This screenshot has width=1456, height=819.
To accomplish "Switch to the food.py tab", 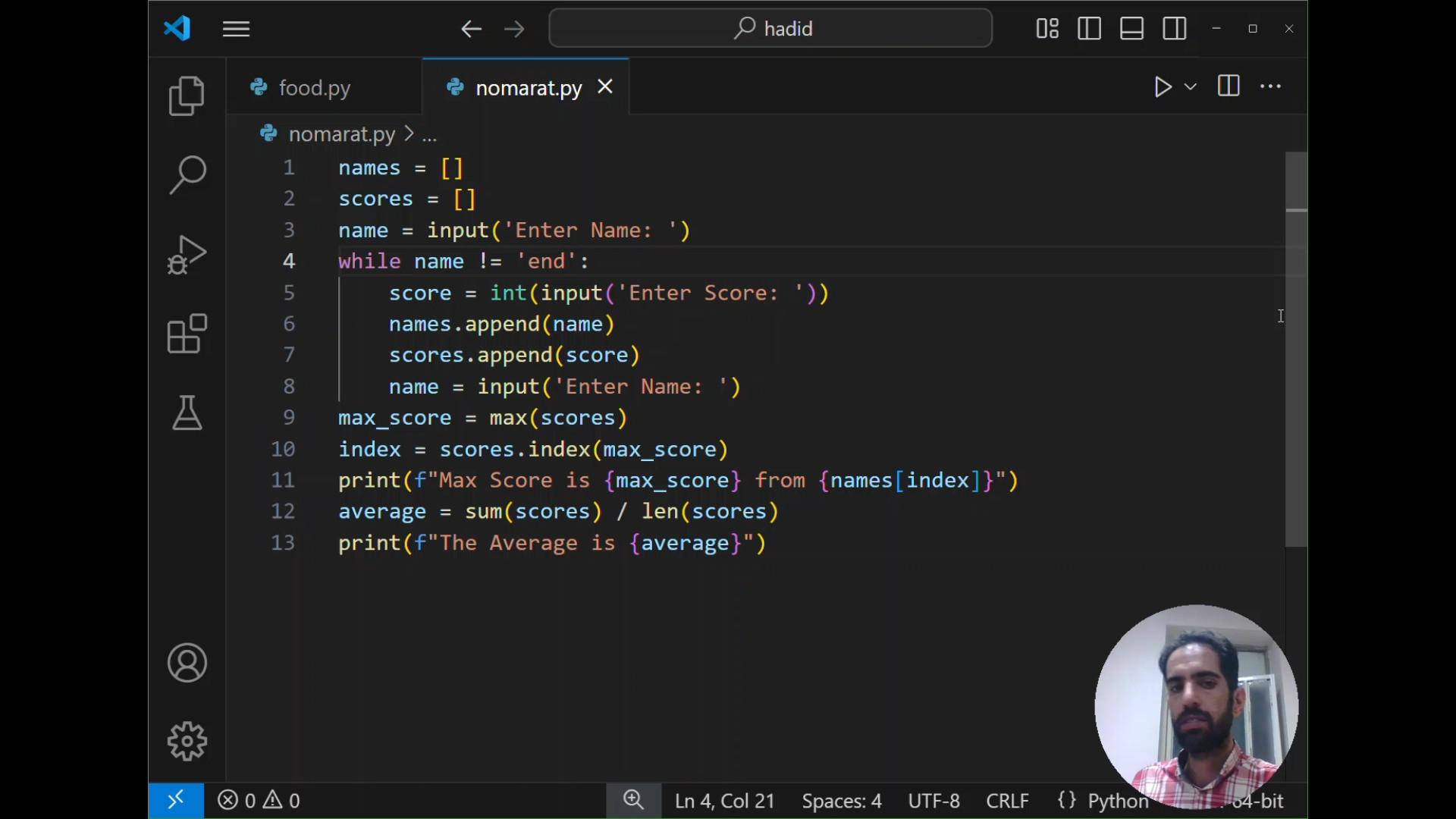I will (x=314, y=88).
